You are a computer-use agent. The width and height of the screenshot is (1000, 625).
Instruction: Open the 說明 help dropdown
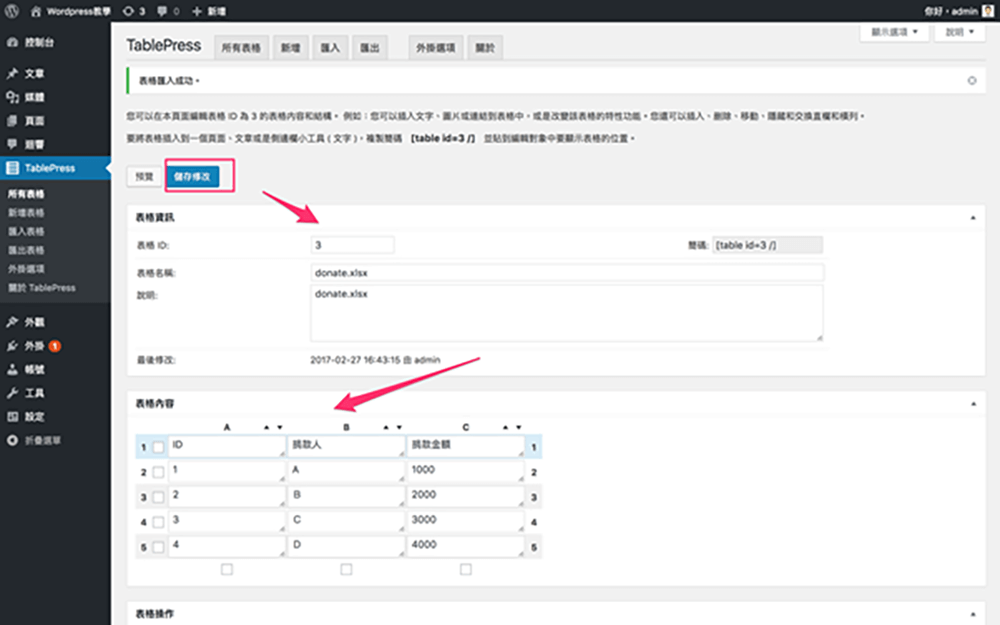960,32
